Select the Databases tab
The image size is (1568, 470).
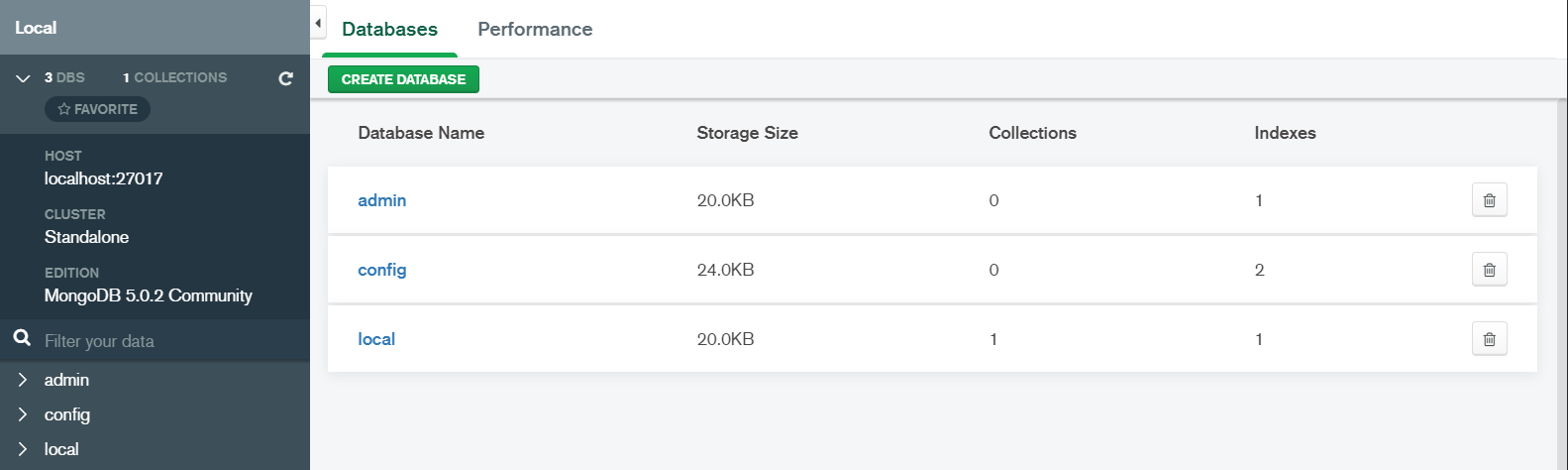click(x=389, y=30)
